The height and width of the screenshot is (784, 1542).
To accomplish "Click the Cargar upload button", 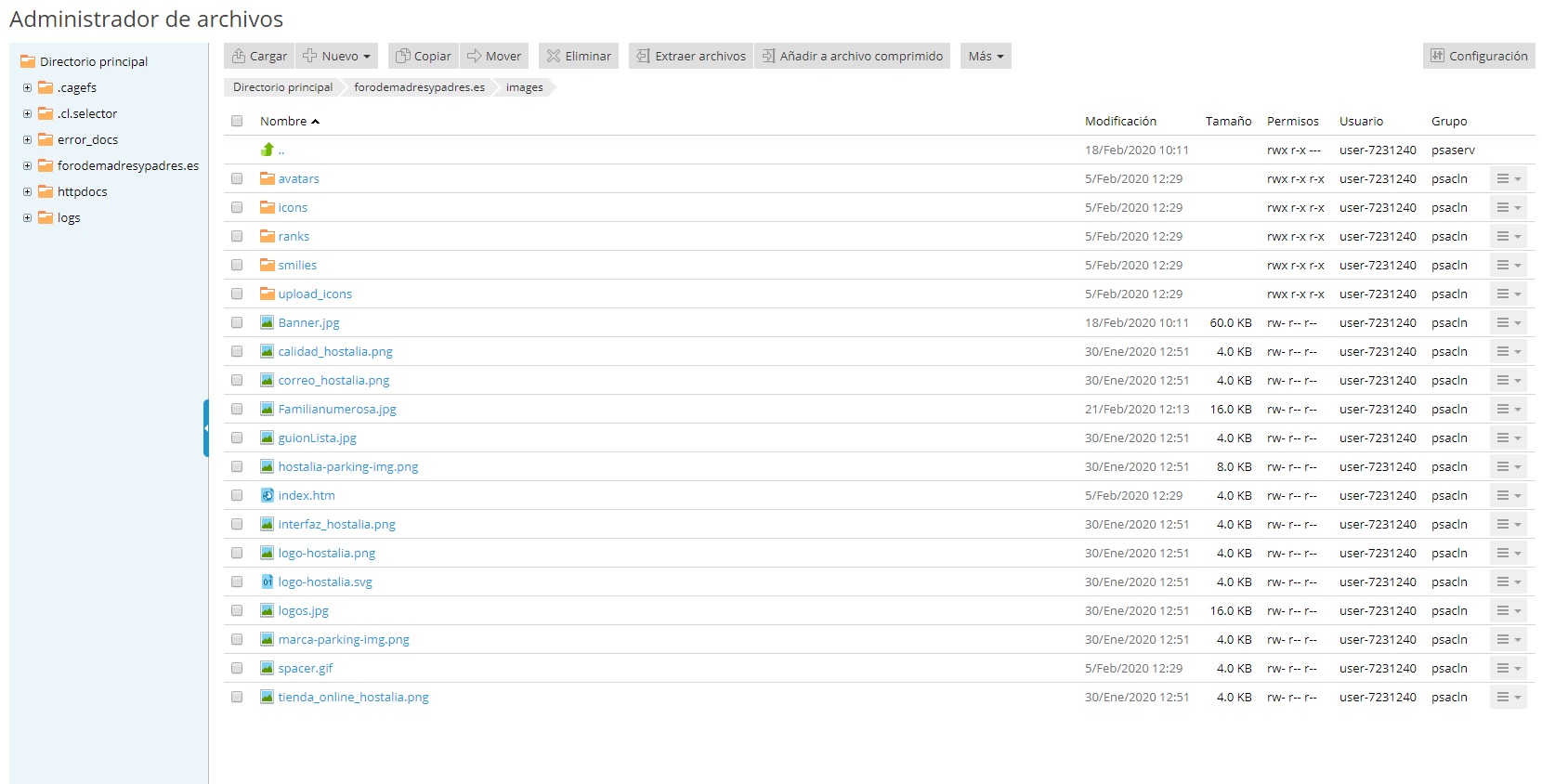I will click(x=259, y=56).
